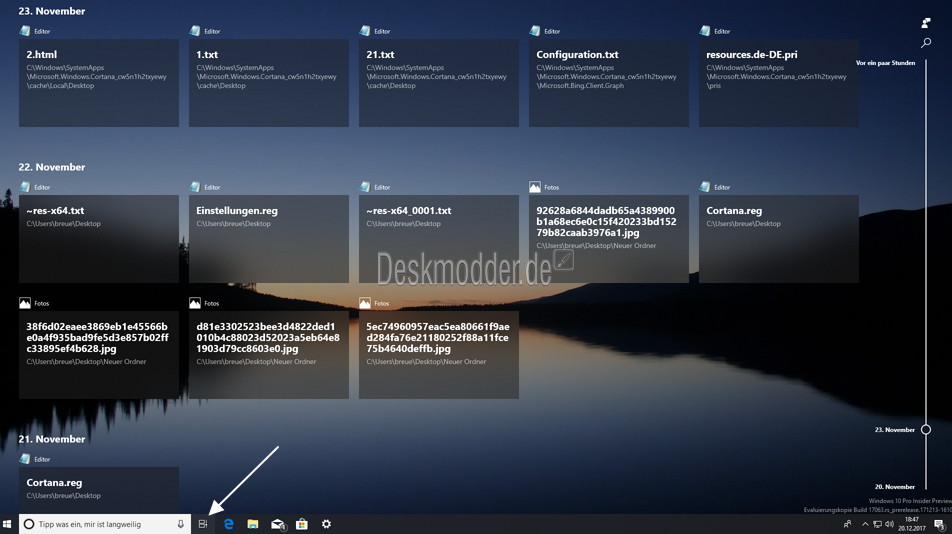Click the Cortana microphone icon
952x534 pixels.
click(x=181, y=524)
